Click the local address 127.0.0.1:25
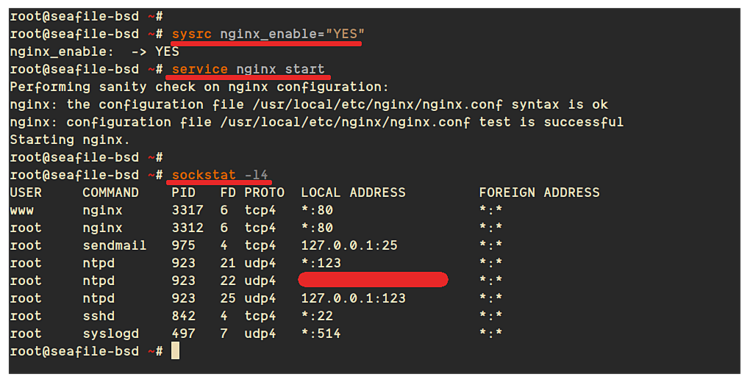 coord(349,246)
